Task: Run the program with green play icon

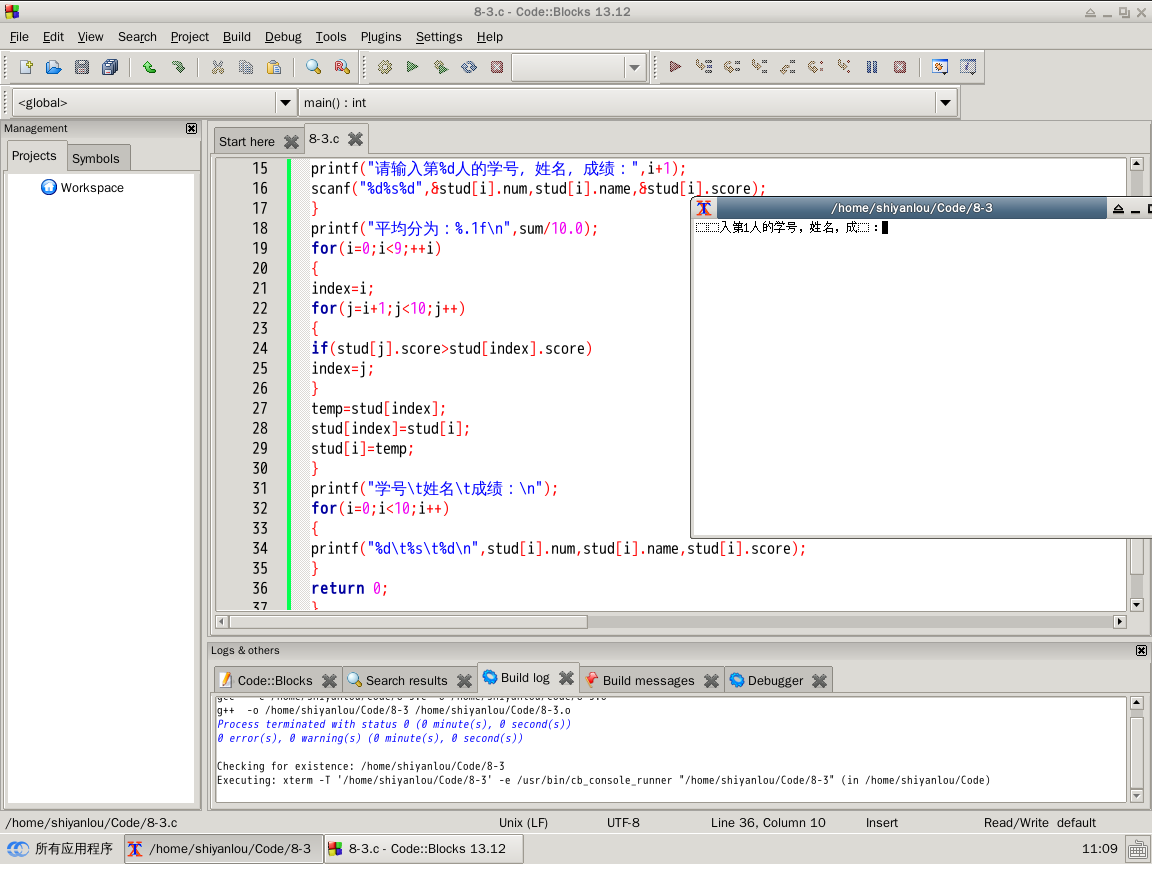Action: (x=412, y=68)
